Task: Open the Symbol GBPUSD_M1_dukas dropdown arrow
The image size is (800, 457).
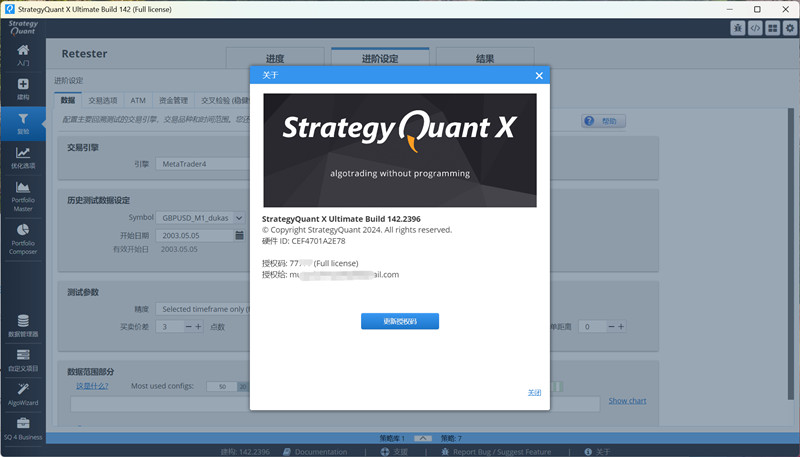Action: (239, 218)
